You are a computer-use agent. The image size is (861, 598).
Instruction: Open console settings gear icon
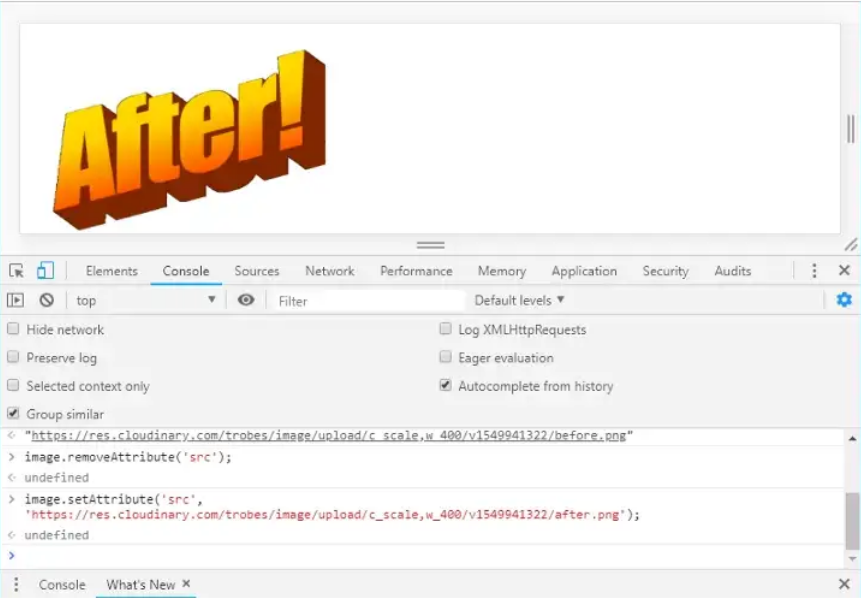click(x=844, y=300)
